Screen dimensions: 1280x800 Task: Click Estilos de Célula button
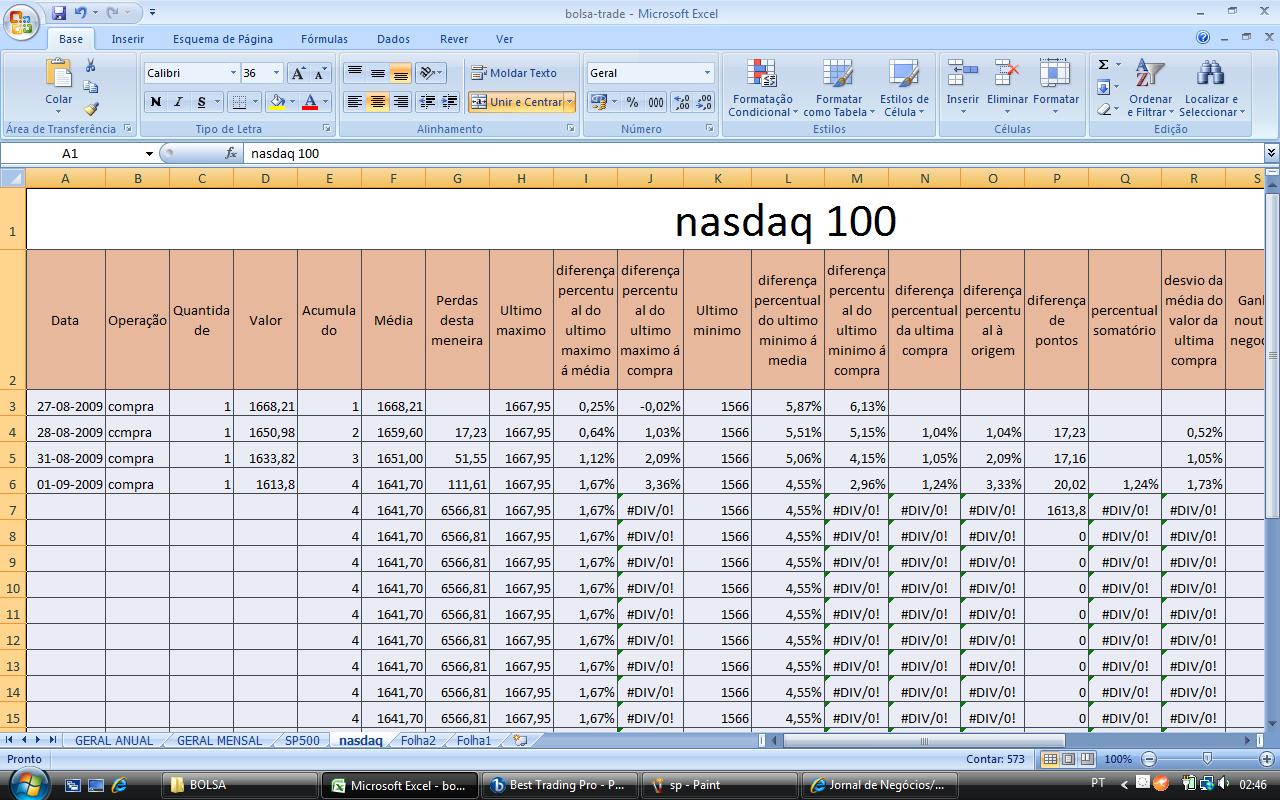(904, 88)
